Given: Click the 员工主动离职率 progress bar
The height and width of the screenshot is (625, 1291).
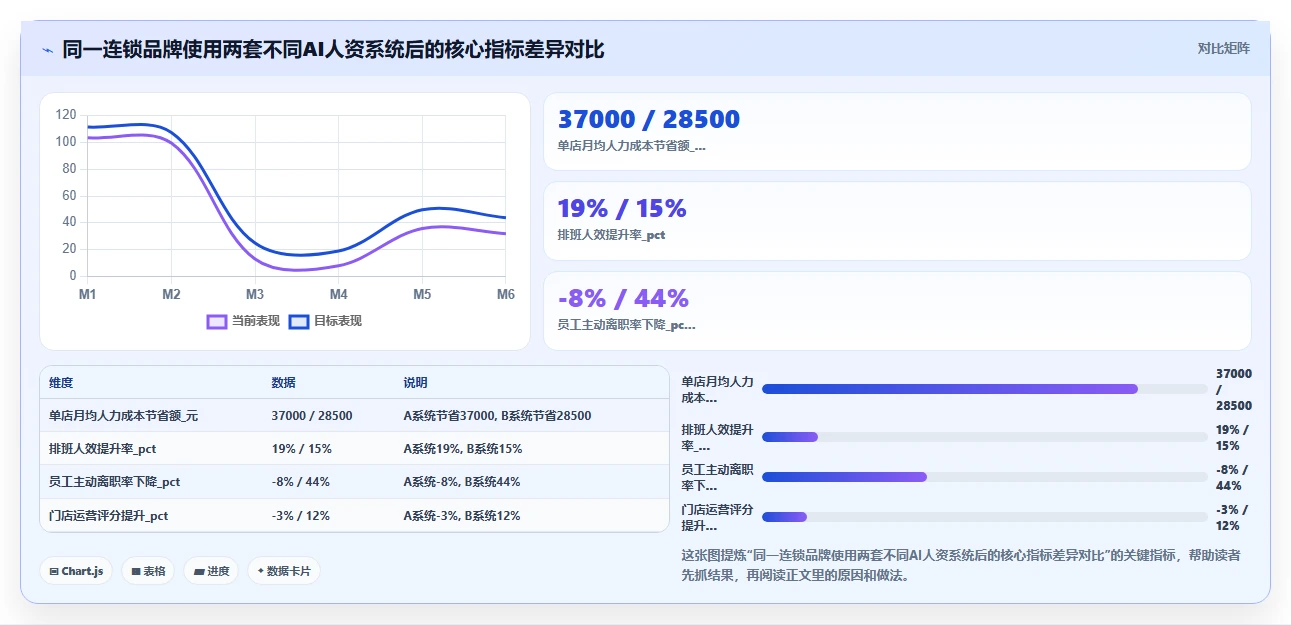Looking at the screenshot, I should 984,477.
